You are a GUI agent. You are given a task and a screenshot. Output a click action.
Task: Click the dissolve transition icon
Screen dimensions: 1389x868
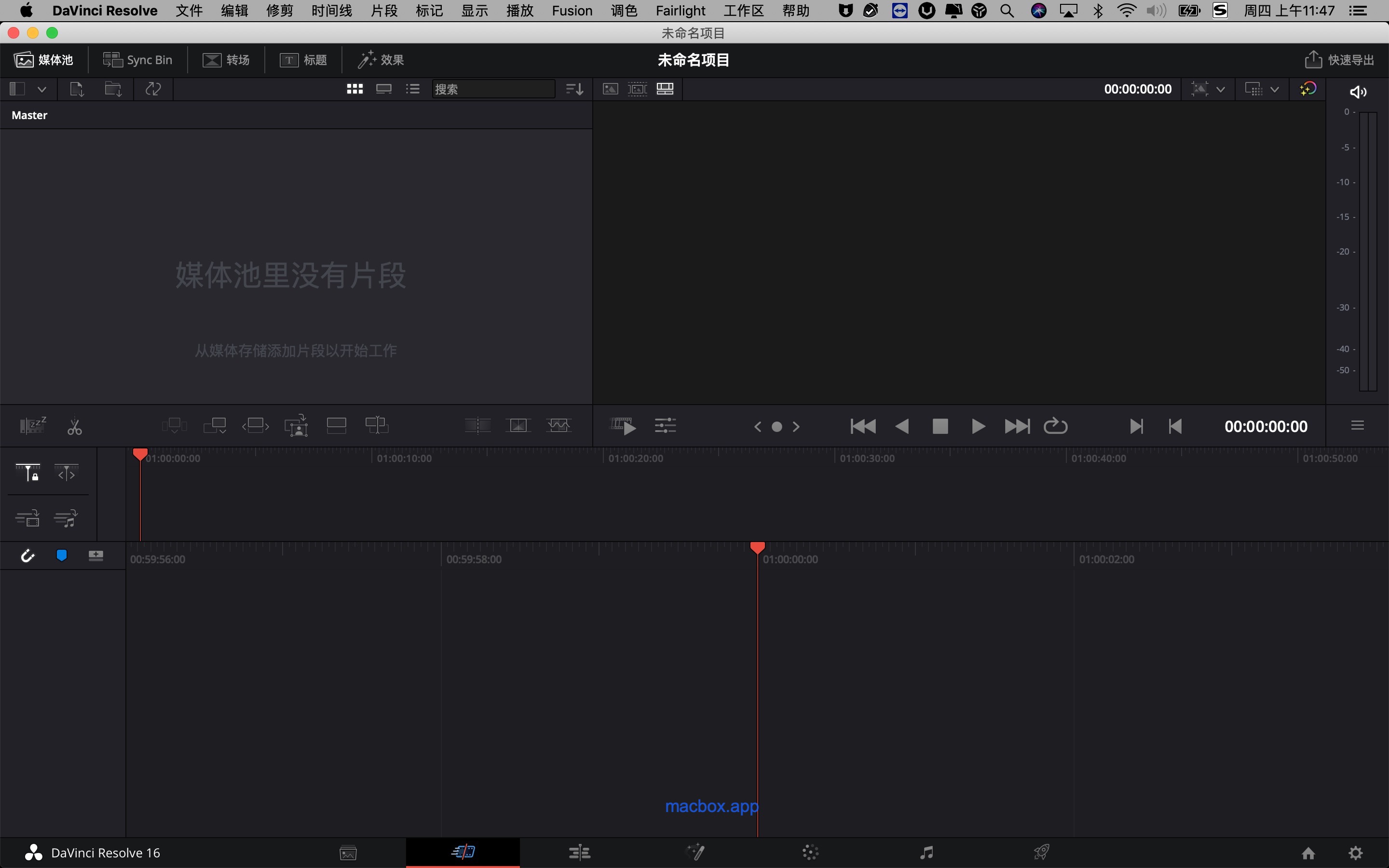tap(518, 425)
